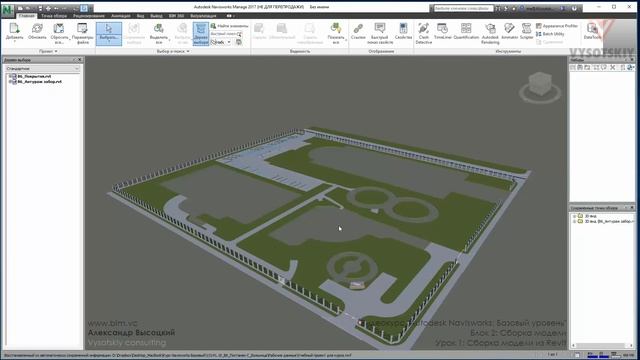Switch to the Визуализация (Render) tab
This screenshot has width=640, height=360.
pyautogui.click(x=203, y=16)
